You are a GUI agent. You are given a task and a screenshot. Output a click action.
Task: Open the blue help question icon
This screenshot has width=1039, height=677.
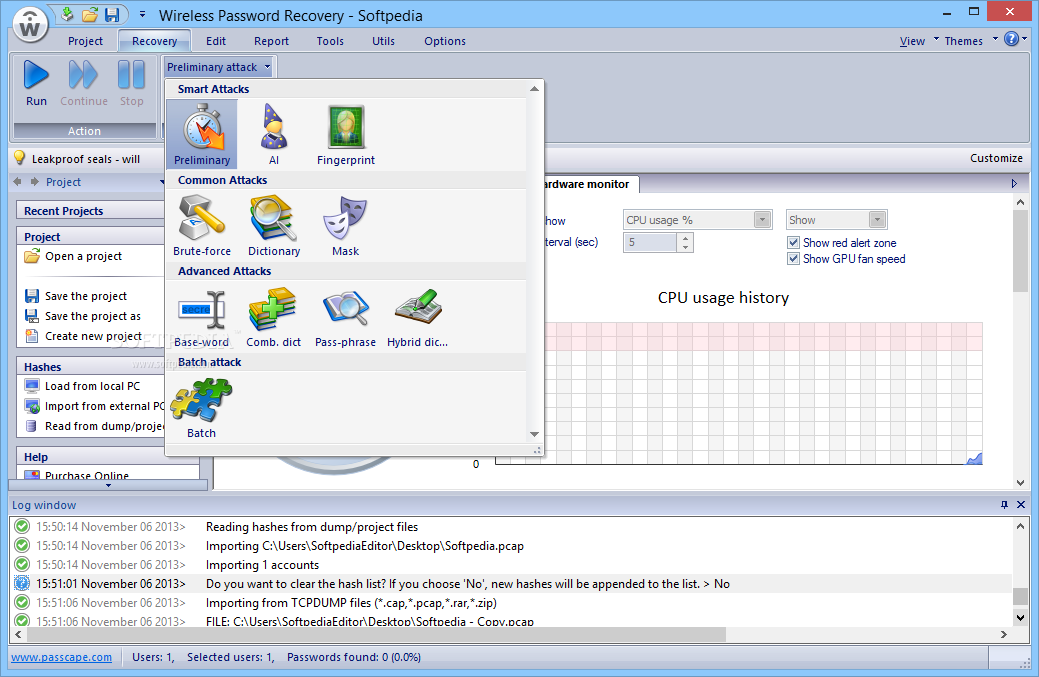[1011, 39]
